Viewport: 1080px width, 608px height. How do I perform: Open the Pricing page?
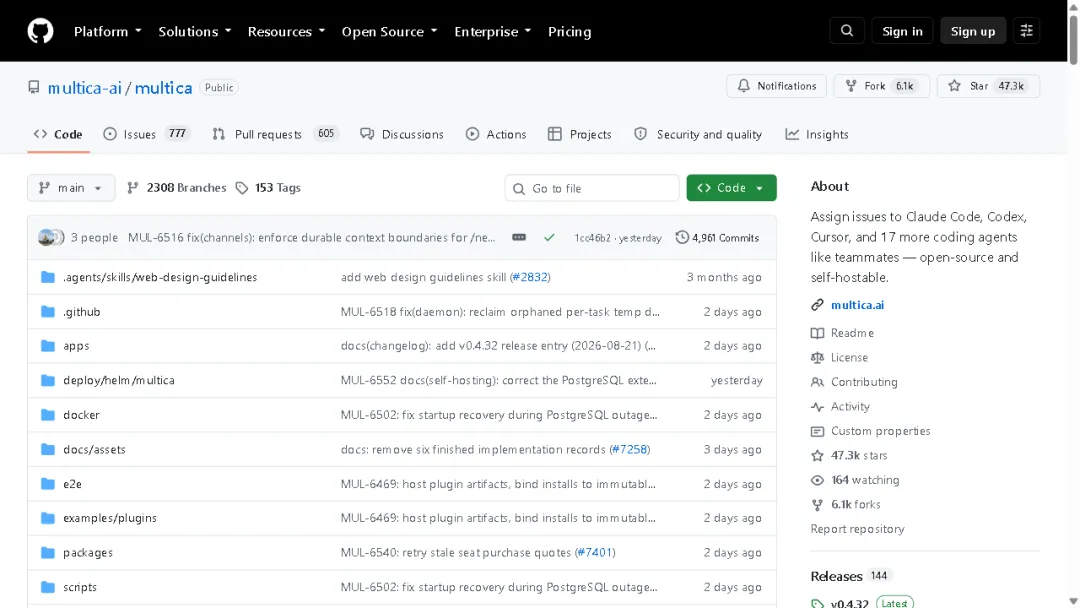(x=570, y=32)
